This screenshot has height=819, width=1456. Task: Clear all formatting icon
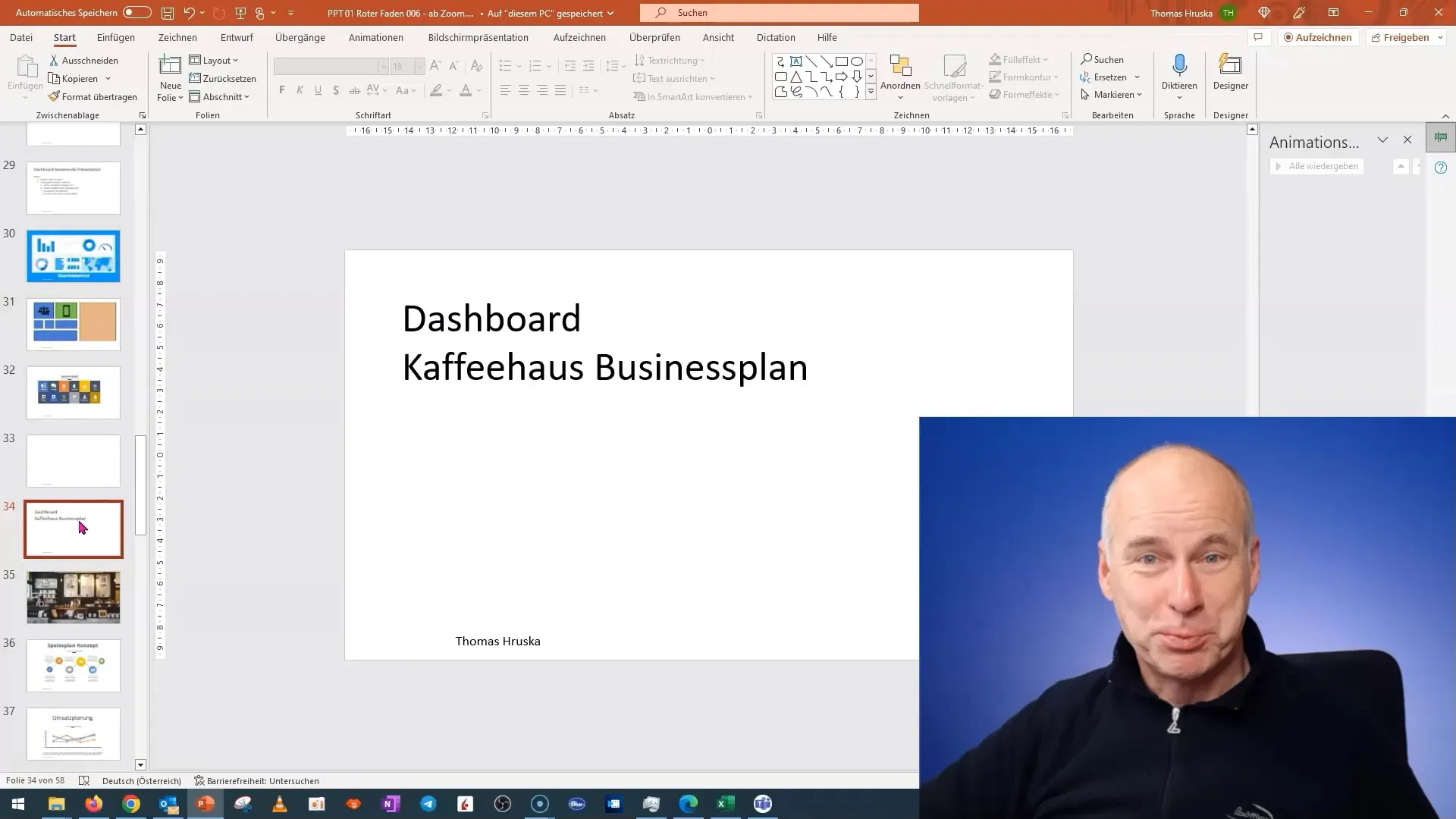[476, 66]
